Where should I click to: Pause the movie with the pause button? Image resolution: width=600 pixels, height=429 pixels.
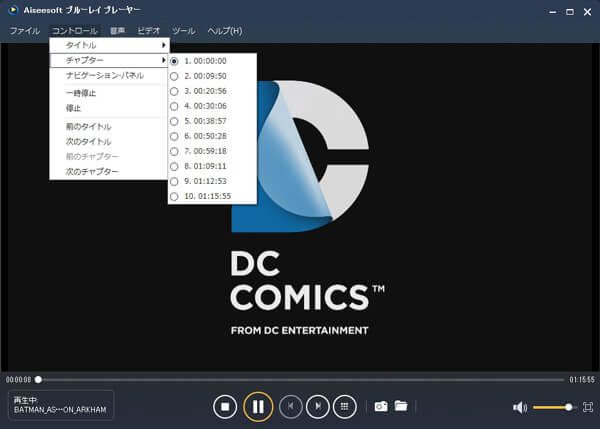pos(258,407)
